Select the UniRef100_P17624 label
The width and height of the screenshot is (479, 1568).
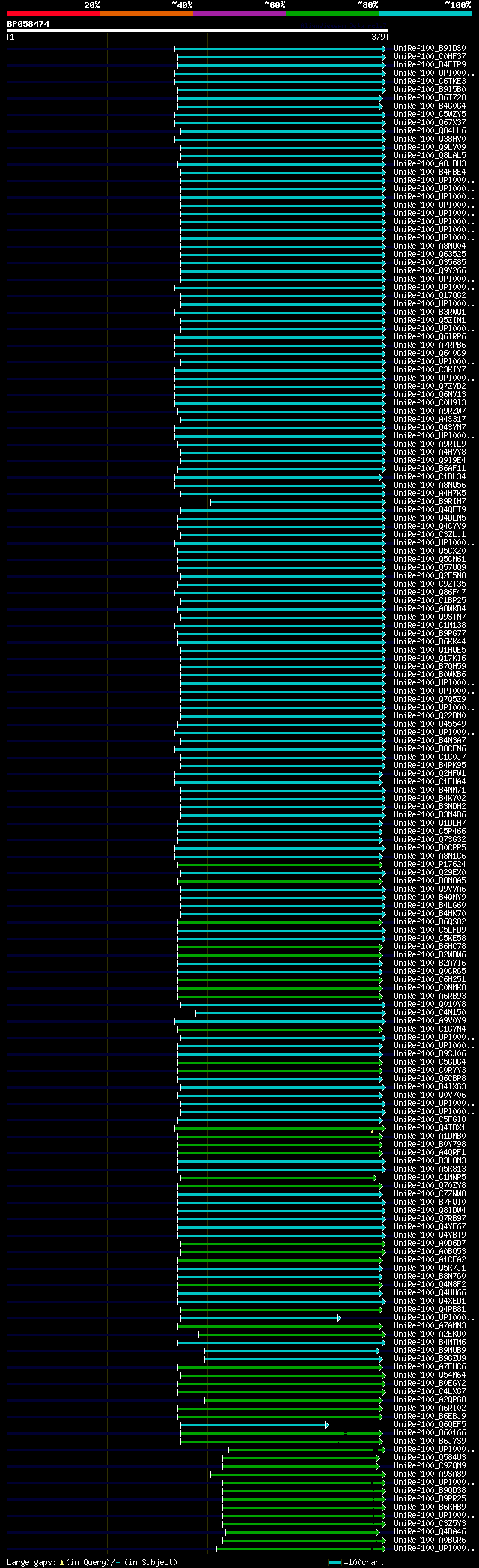(x=430, y=864)
